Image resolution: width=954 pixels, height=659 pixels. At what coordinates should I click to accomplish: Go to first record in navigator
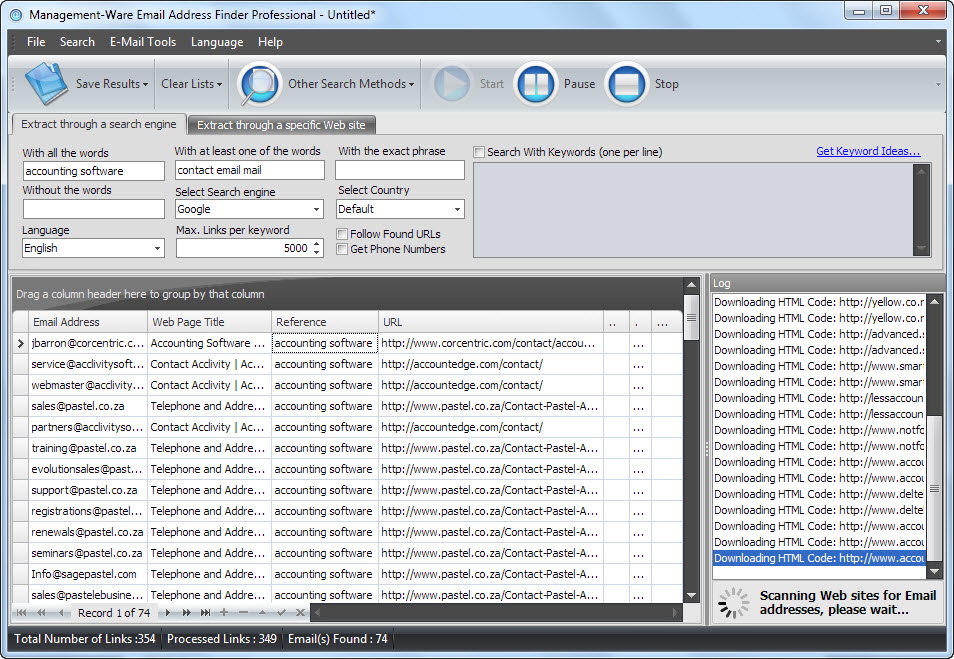(x=22, y=613)
